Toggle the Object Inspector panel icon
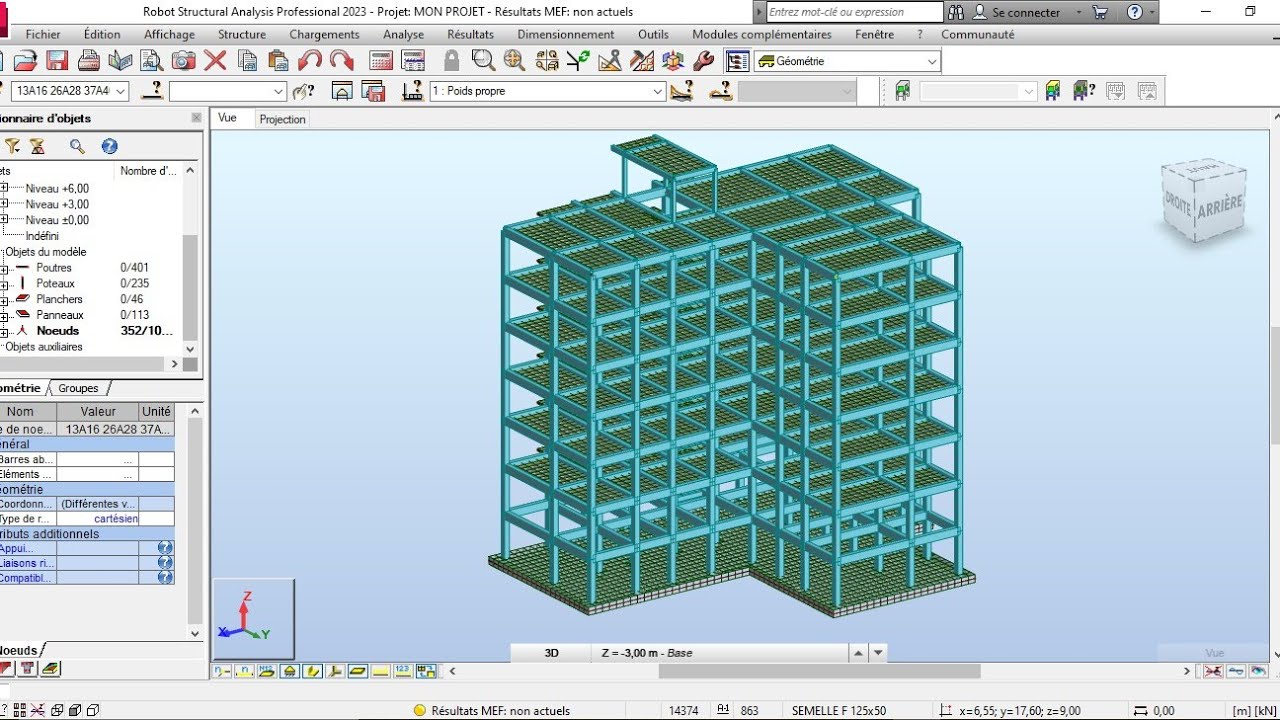 737,61
